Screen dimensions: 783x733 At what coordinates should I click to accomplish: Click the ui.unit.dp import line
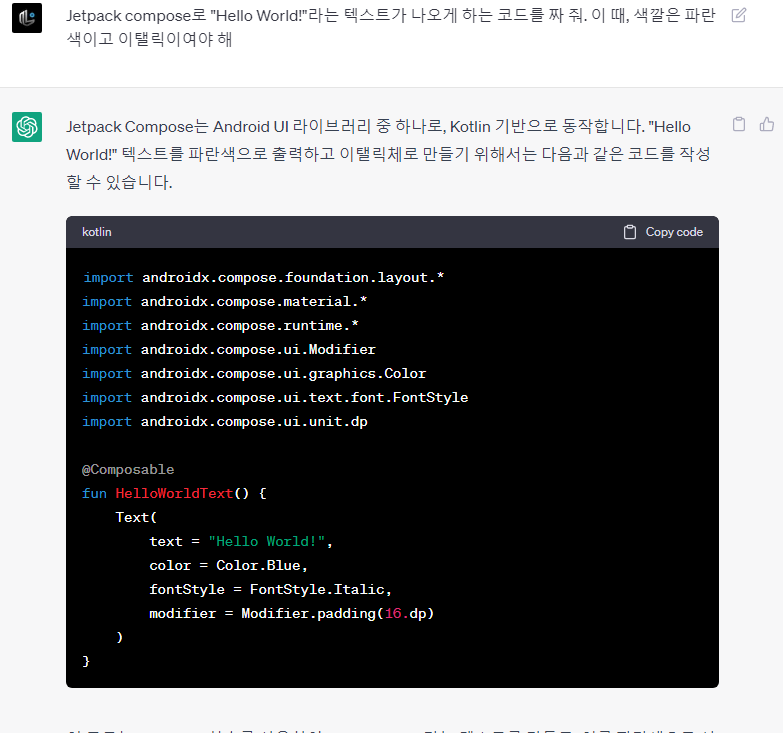click(225, 421)
